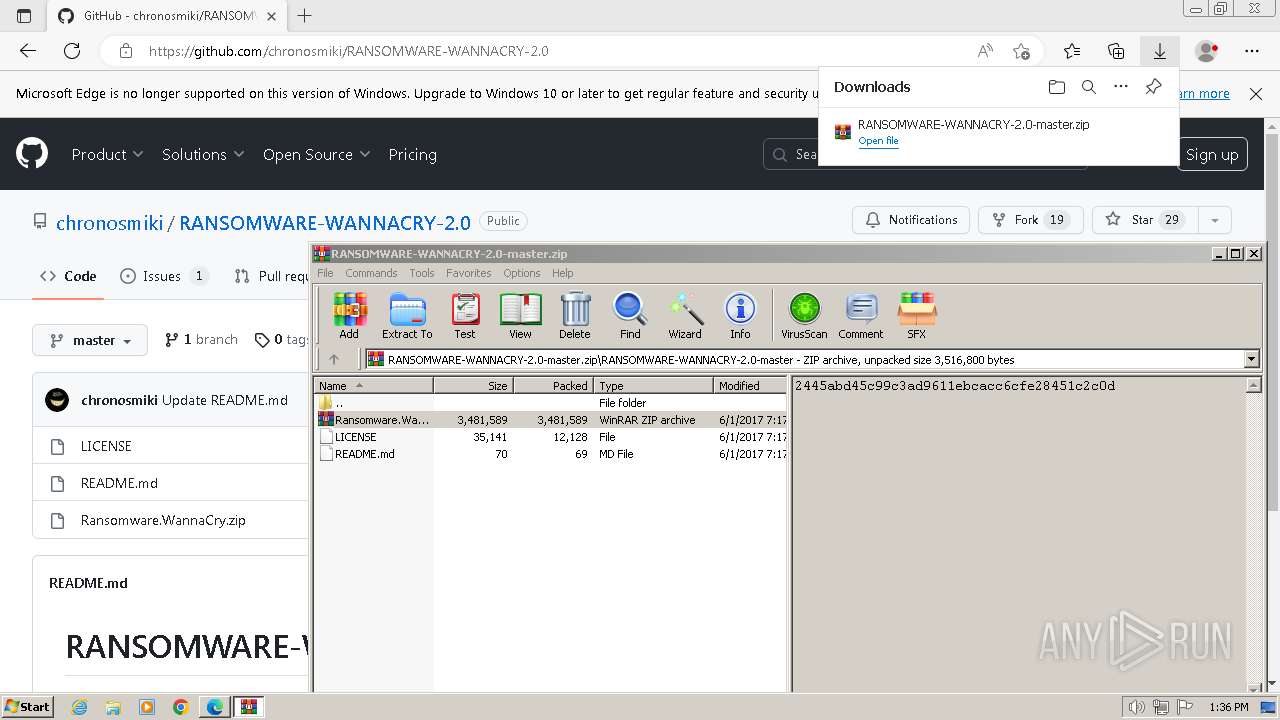Screen dimensions: 1280x720
Task: Dismiss the Edge unsupported notification bar
Action: [x=1256, y=93]
